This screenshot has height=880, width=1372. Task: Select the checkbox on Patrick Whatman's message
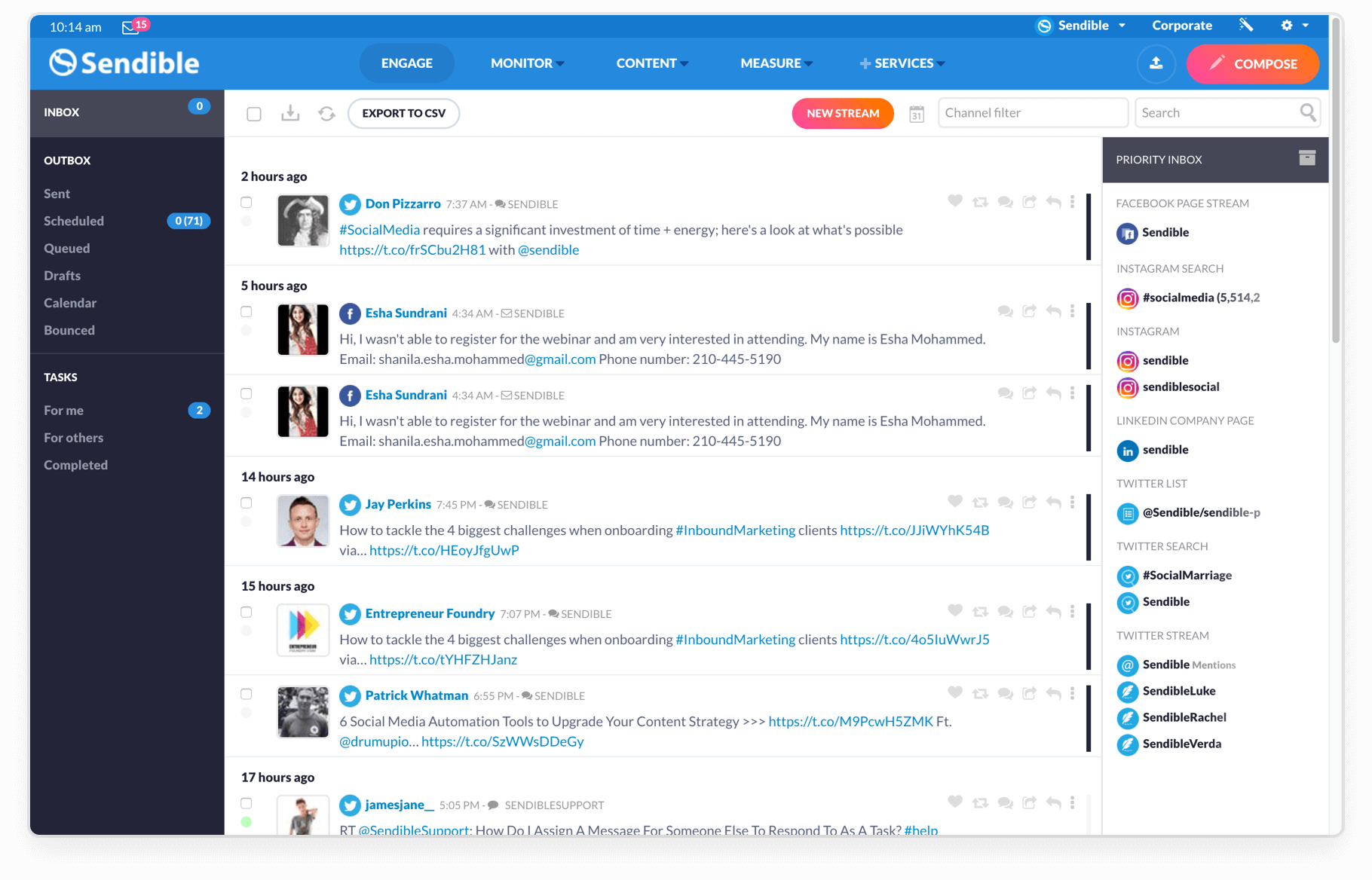point(246,695)
